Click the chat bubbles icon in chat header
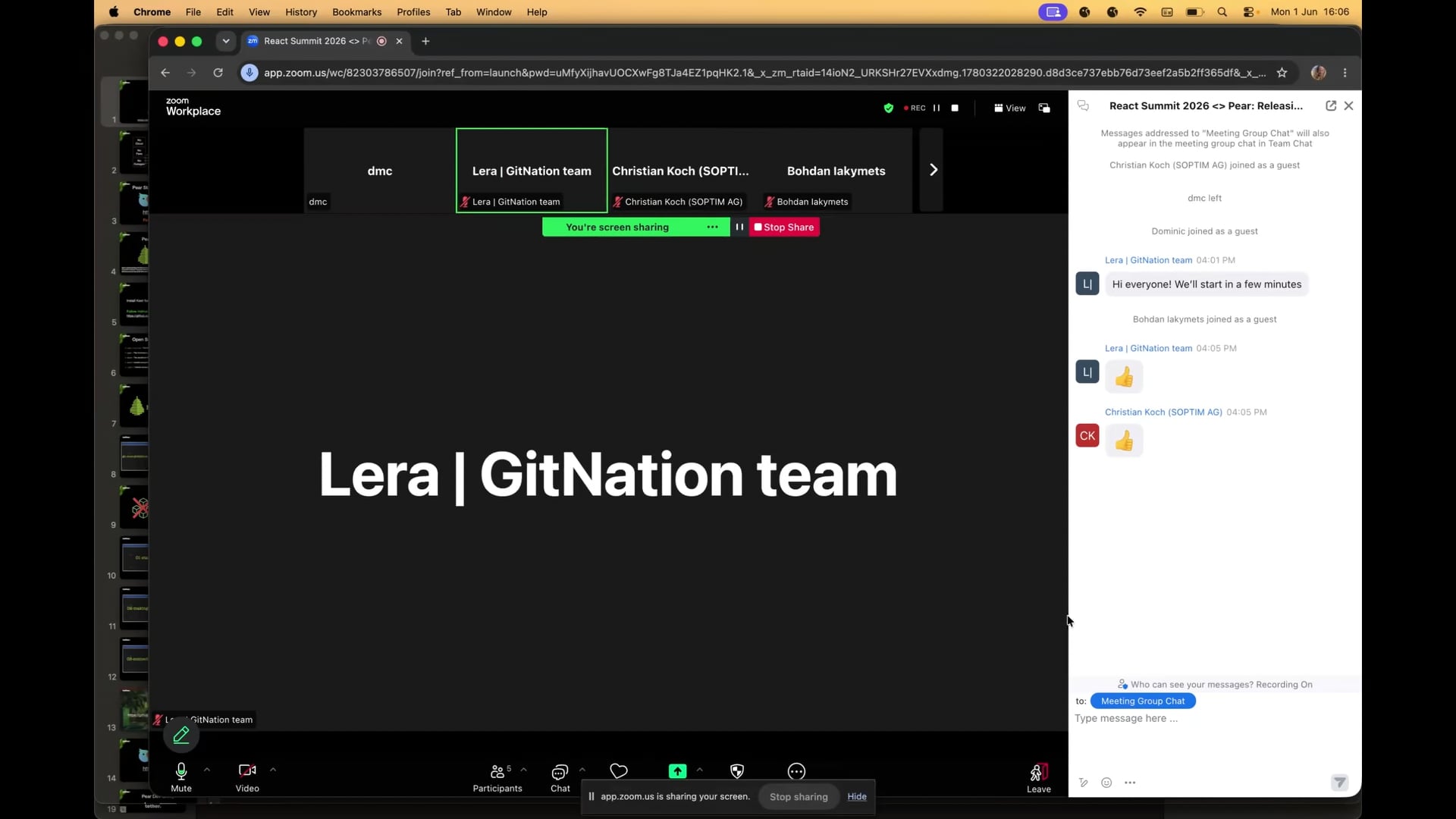The width and height of the screenshot is (1456, 819). click(x=1084, y=106)
